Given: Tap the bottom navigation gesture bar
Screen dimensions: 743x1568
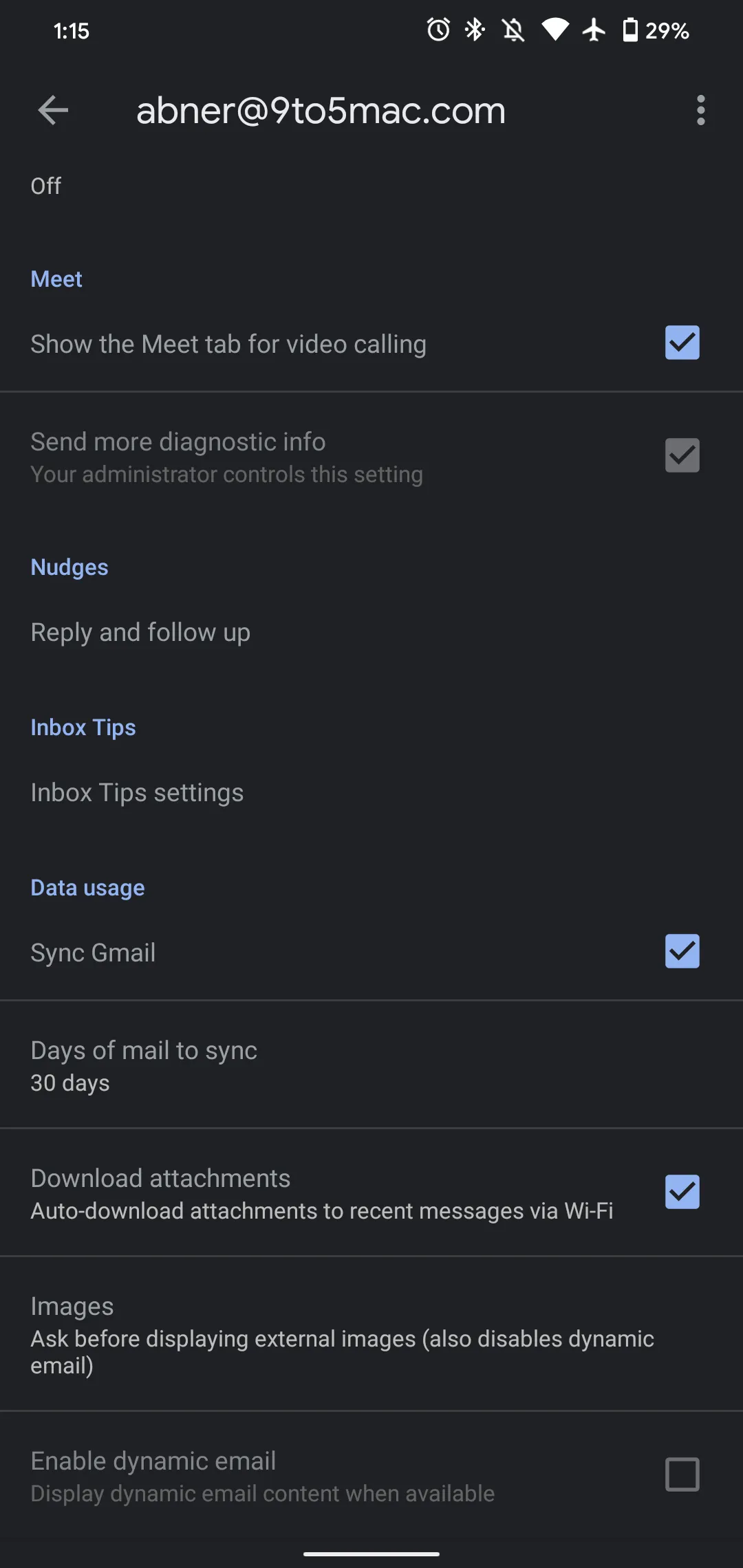Looking at the screenshot, I should click(x=371, y=1554).
